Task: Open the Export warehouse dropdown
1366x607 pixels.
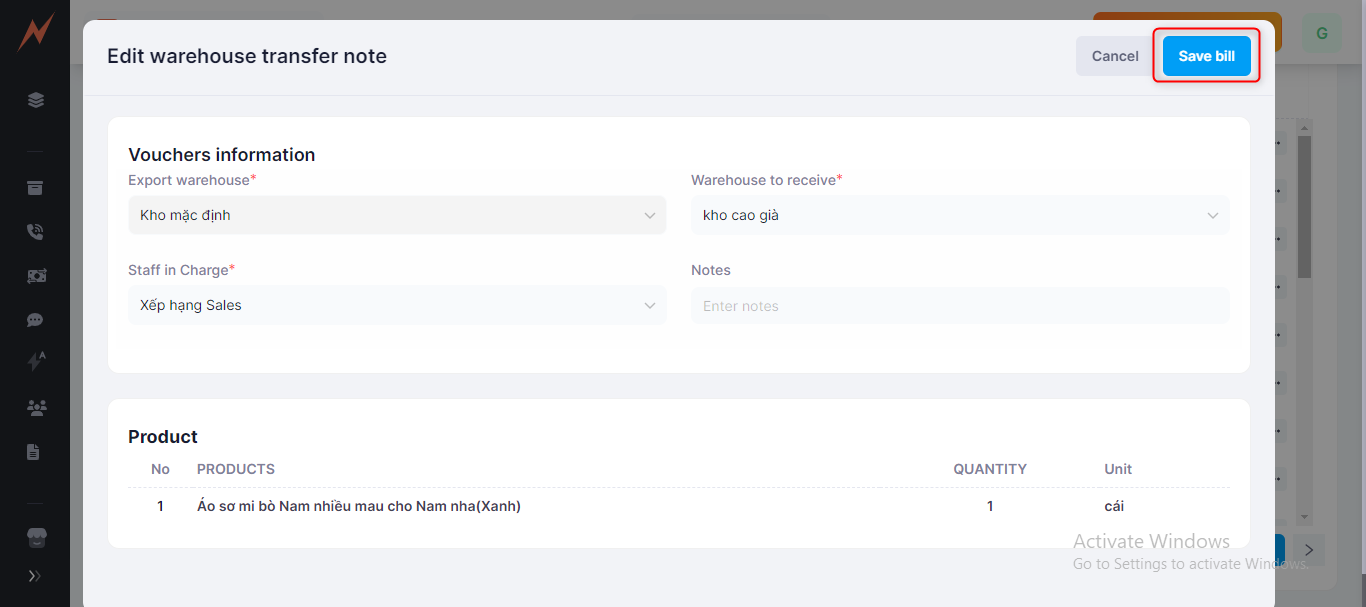Action: coord(396,215)
